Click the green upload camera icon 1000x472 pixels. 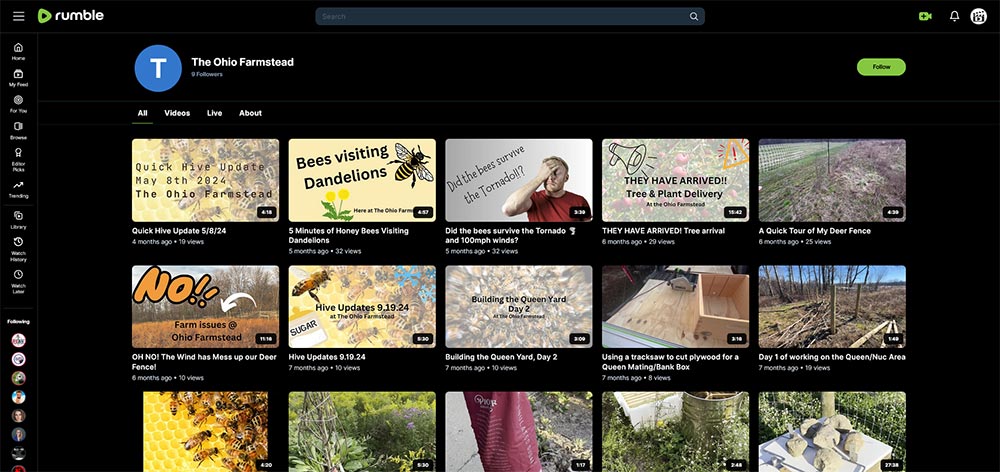click(x=925, y=17)
